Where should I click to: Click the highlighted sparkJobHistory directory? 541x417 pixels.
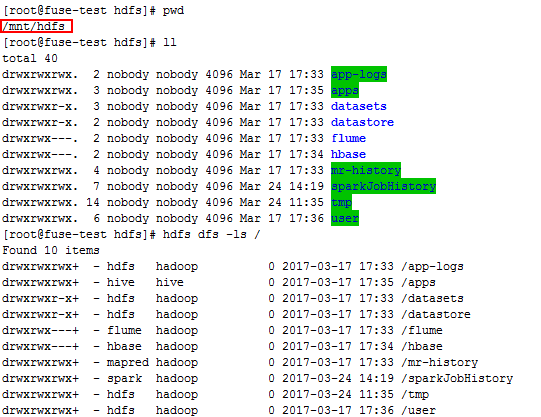coord(383,186)
